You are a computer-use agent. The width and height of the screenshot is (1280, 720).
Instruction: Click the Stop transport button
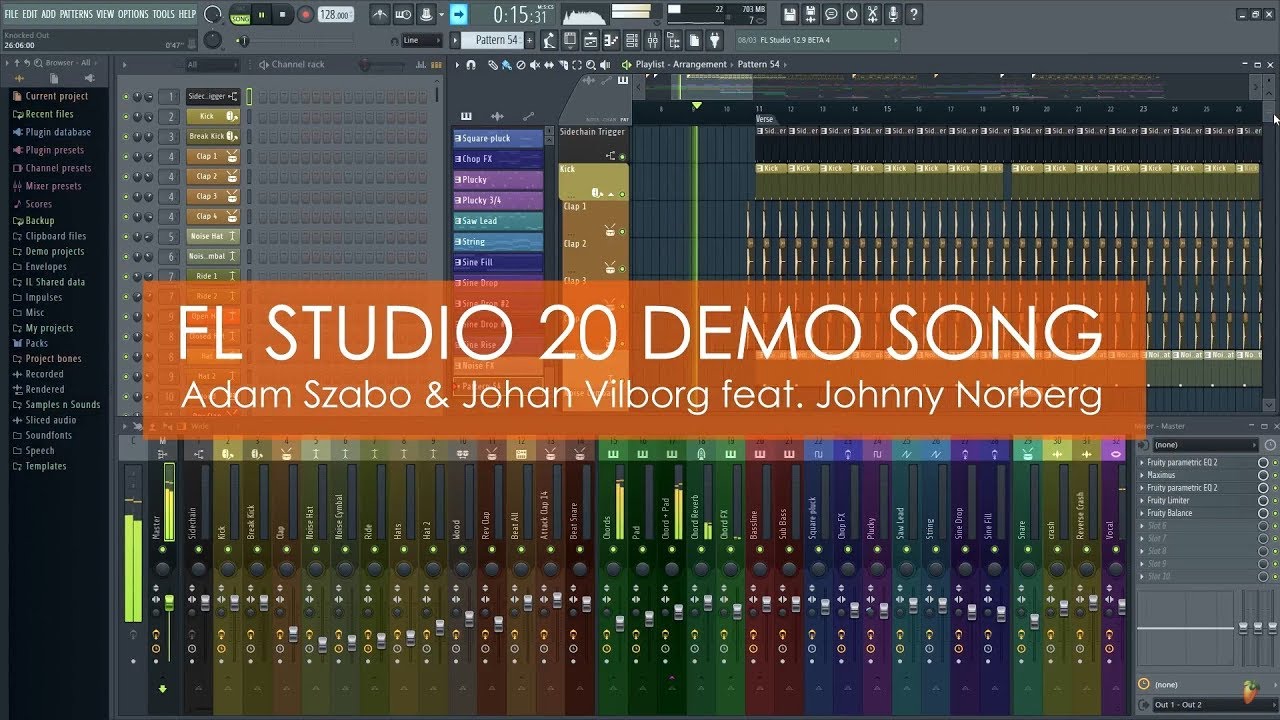(283, 15)
